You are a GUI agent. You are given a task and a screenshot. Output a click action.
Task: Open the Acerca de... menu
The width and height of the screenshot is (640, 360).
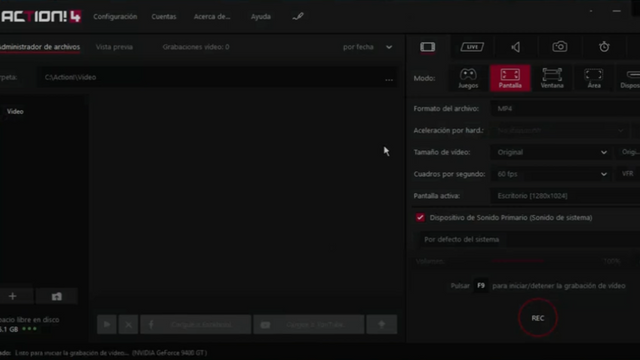(212, 17)
